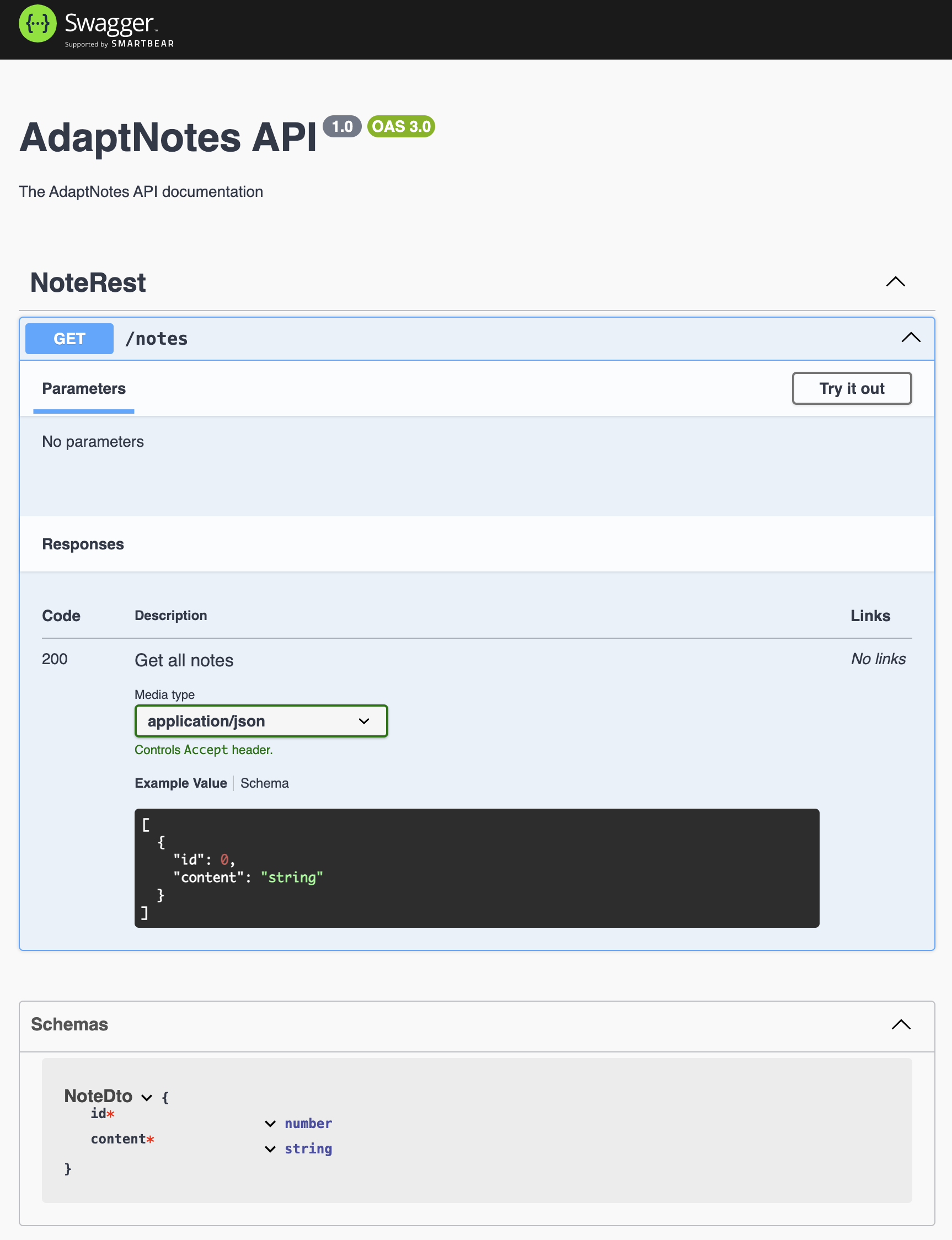Collapse the GET /notes operation
Screen dimensions: 952x1240
click(911, 338)
